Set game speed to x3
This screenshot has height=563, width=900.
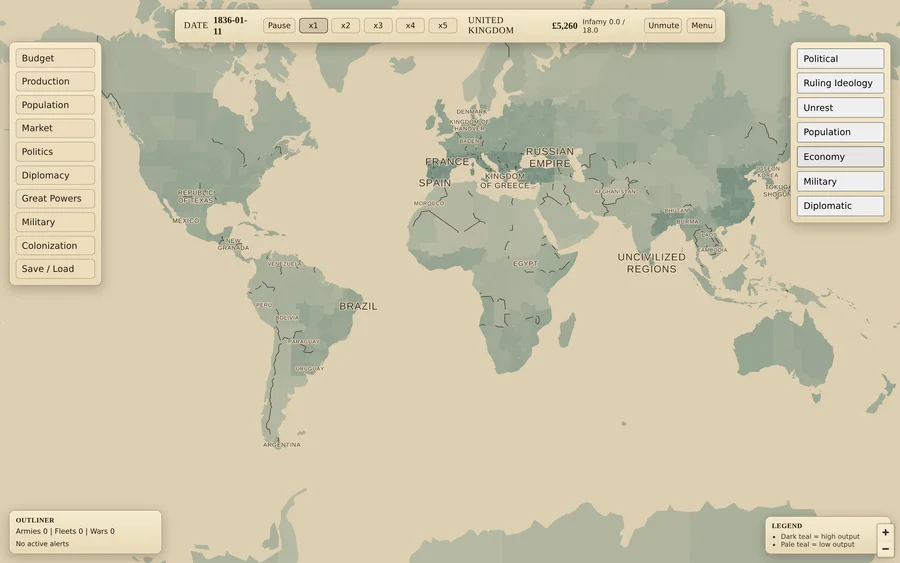[x=378, y=25]
